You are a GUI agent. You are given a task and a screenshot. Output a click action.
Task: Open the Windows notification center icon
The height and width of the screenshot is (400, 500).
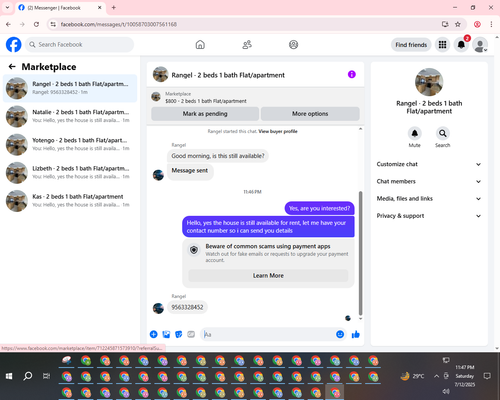(487, 376)
